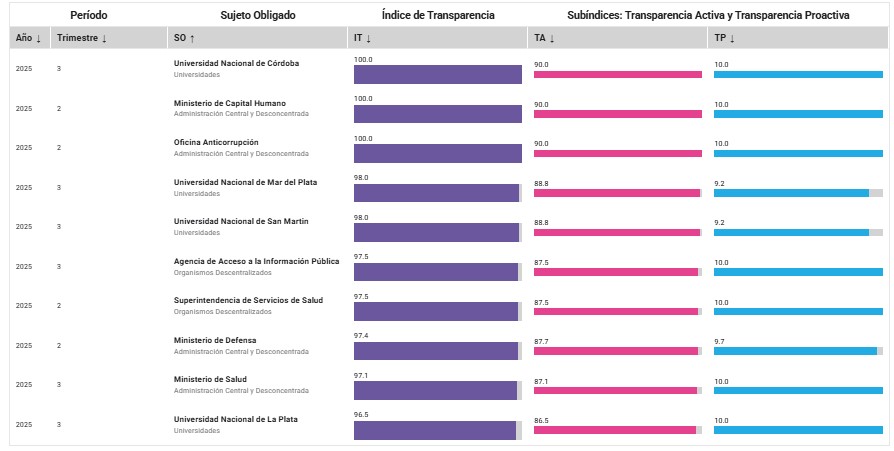Select Superintendencia de Servicios de Salud
This screenshot has width=894, height=451.
tap(248, 300)
